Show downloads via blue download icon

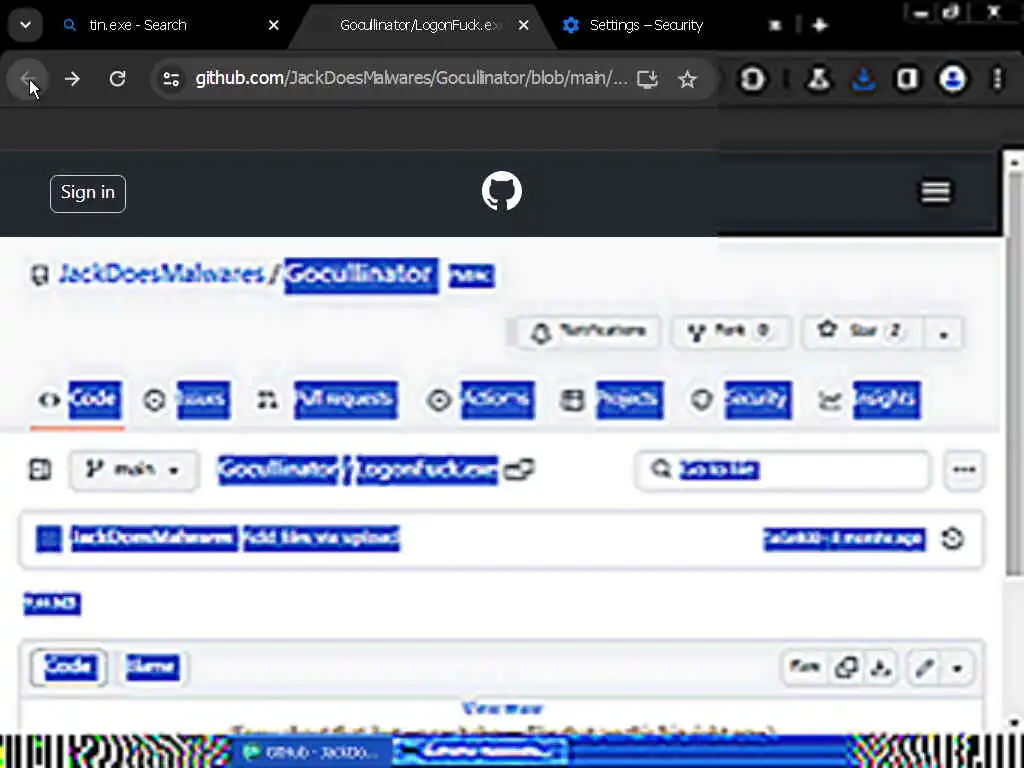coord(863,79)
